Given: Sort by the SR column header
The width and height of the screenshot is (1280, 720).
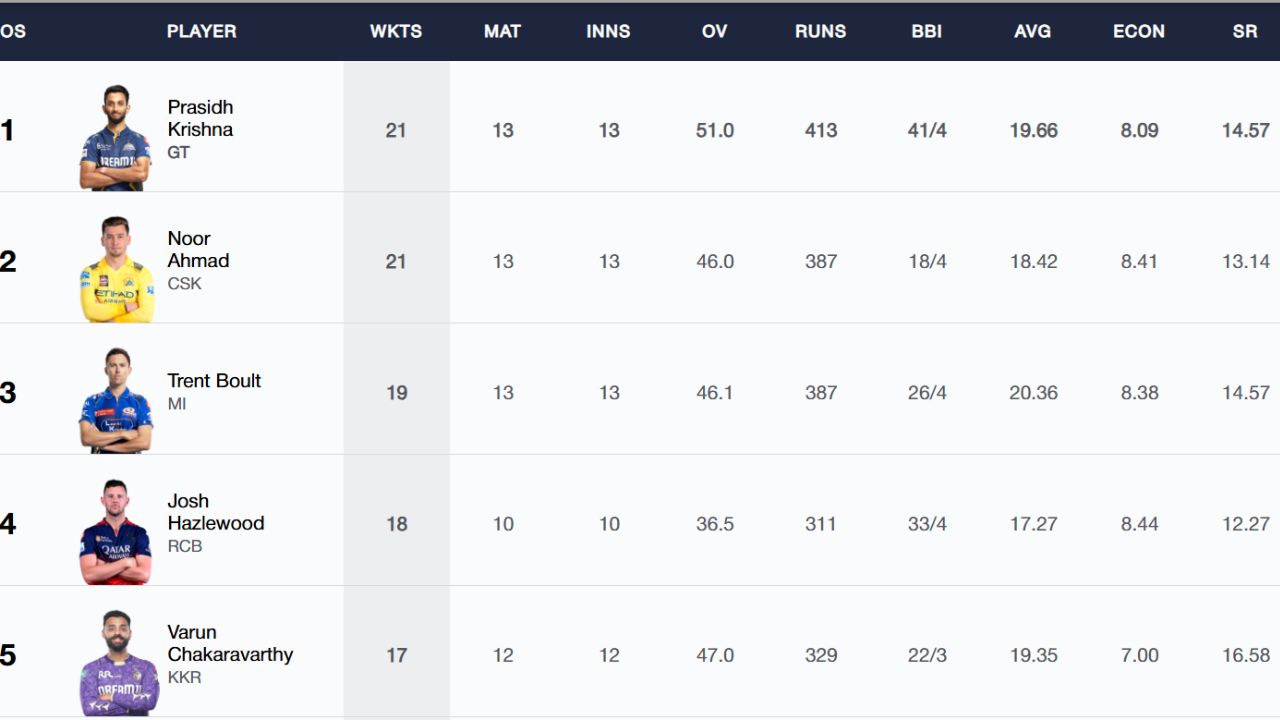Looking at the screenshot, I should [x=1245, y=31].
